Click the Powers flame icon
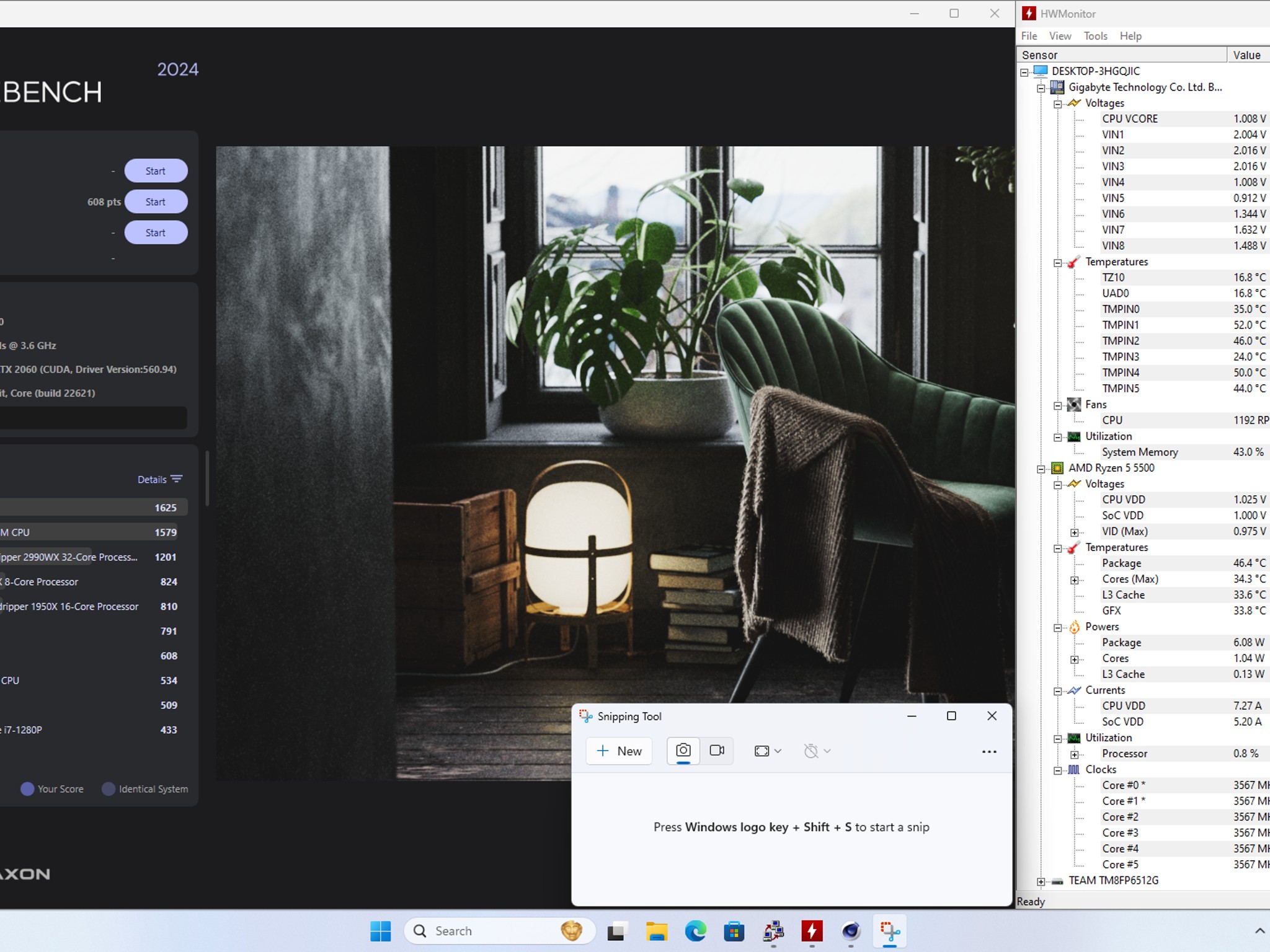Screen dimensions: 1270x952 pos(1074,627)
